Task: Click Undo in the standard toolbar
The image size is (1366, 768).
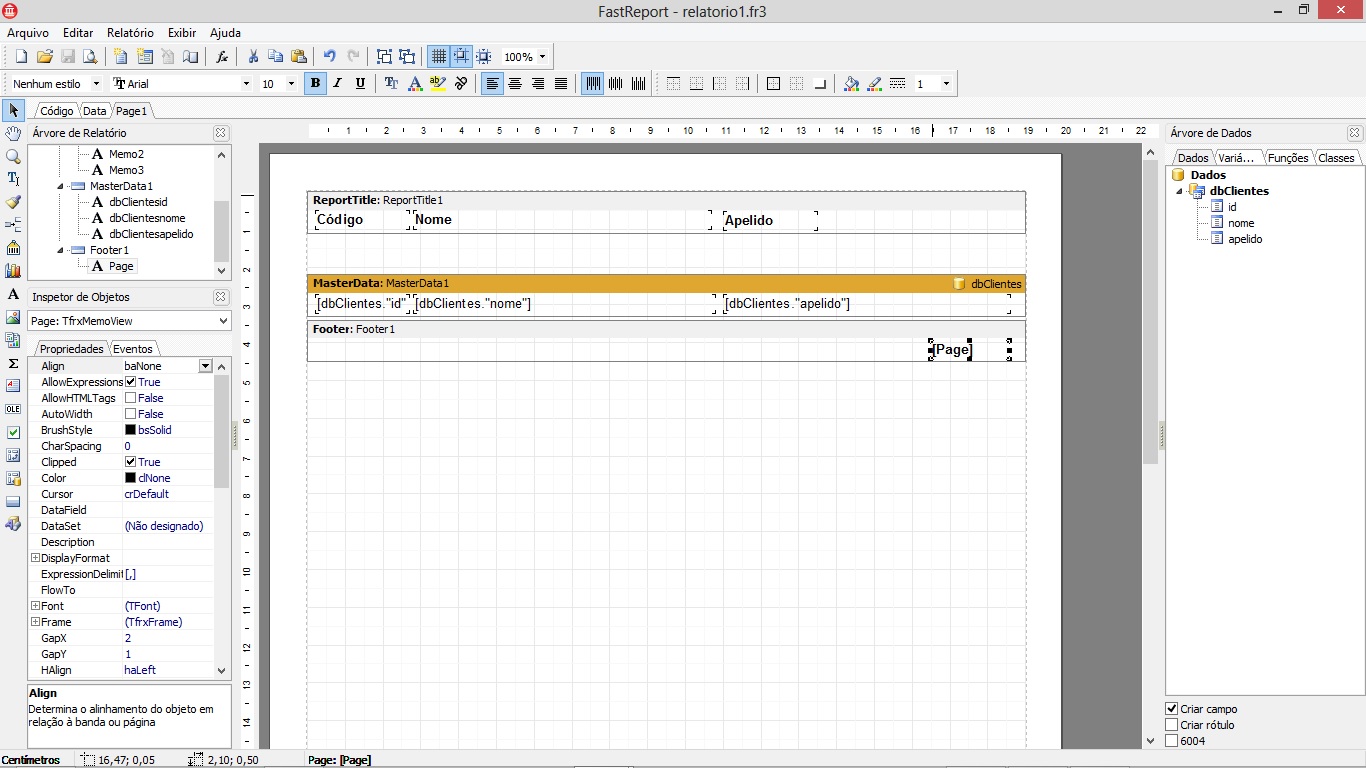Action: [x=330, y=56]
